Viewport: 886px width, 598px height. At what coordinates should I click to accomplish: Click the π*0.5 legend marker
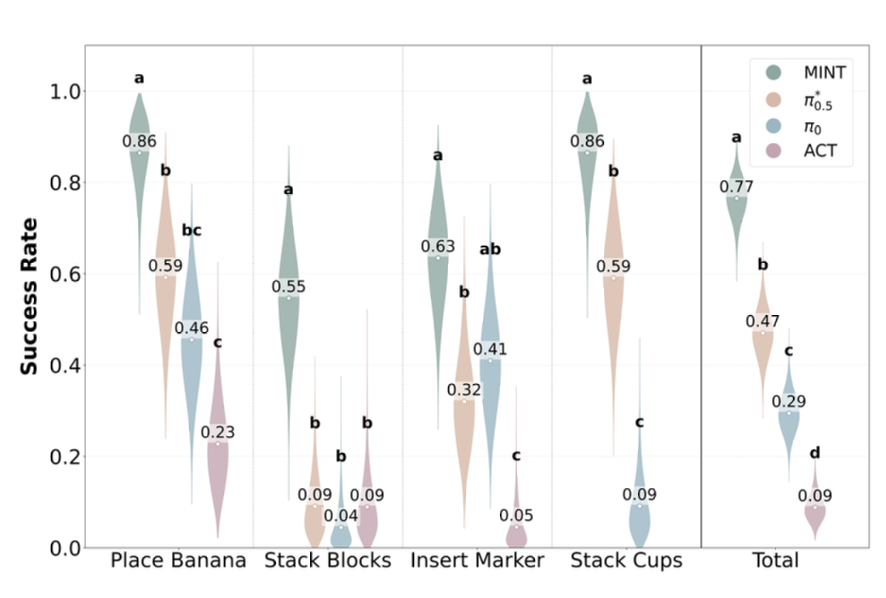pos(773,100)
